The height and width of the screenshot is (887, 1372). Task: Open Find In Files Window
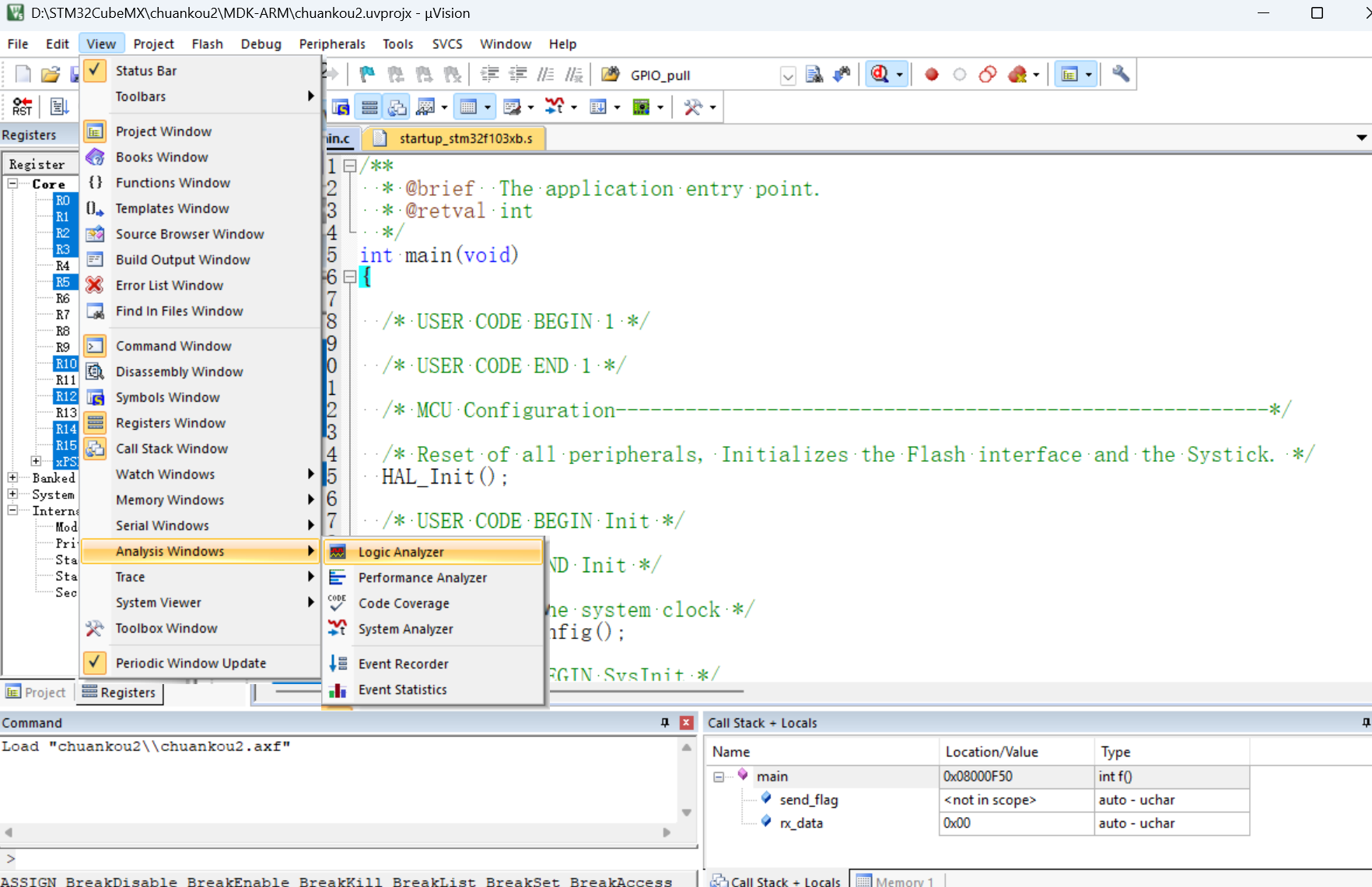pos(201,311)
